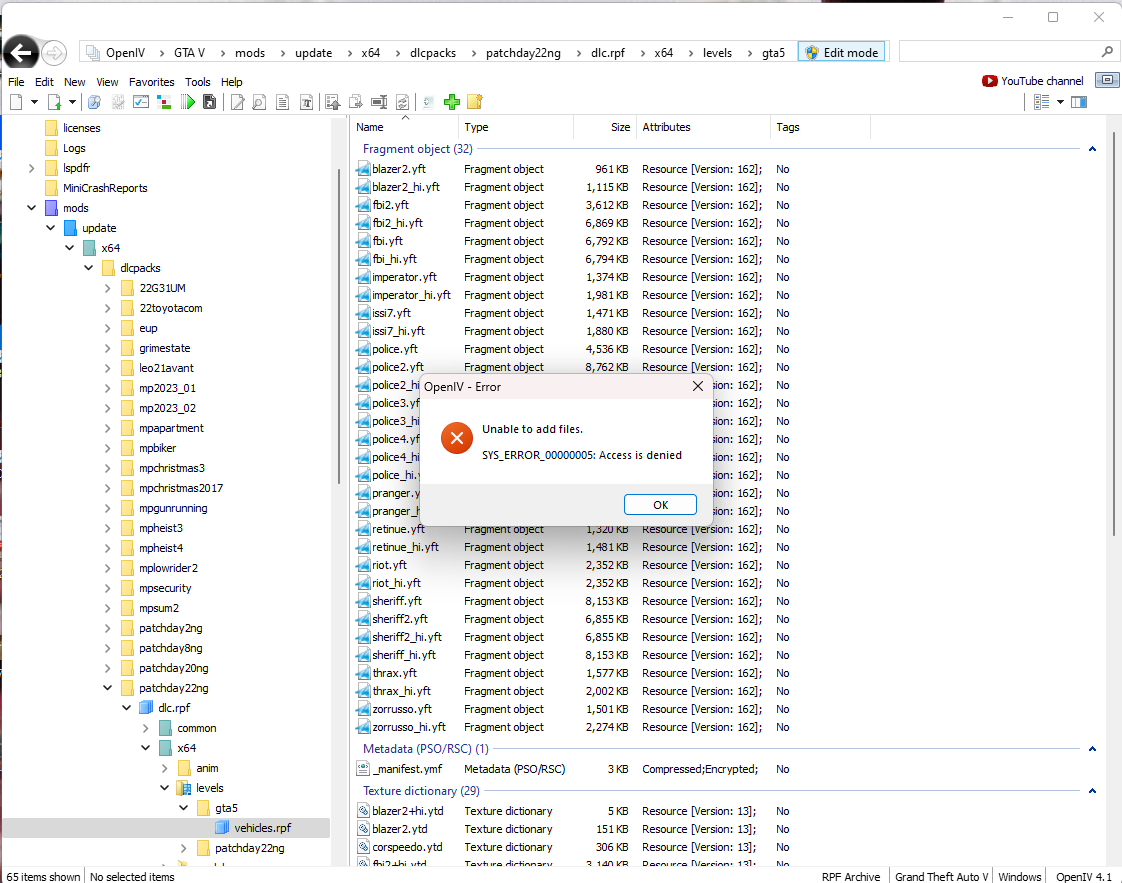Expand the mpheist3 folder in tree
Image resolution: width=1122 pixels, height=883 pixels.
[108, 528]
